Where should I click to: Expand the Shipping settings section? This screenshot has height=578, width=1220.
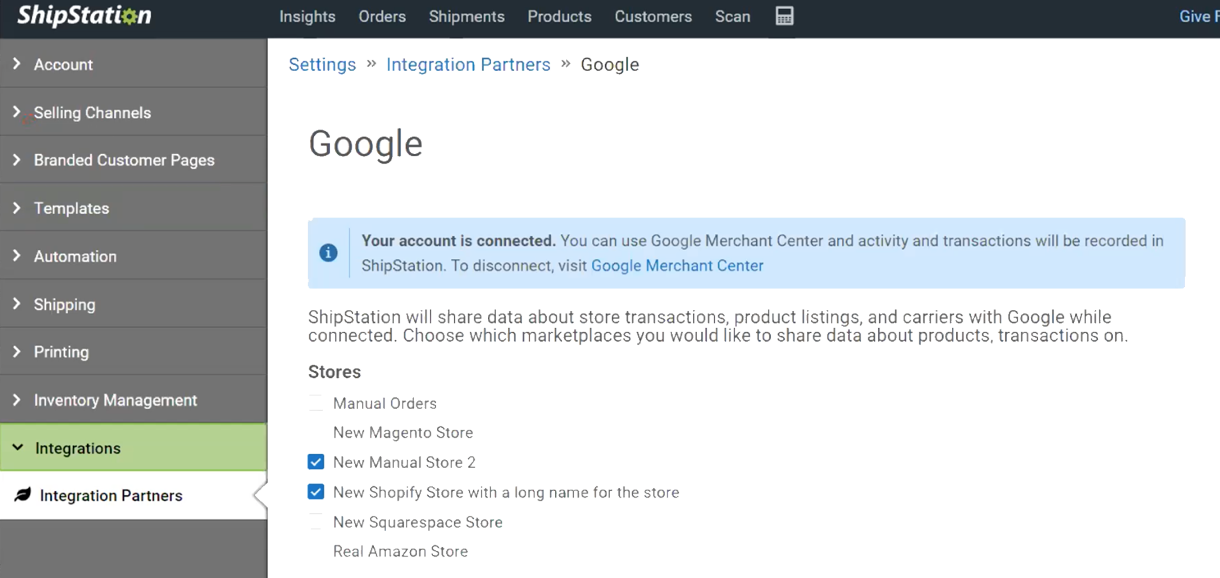[x=62, y=304]
